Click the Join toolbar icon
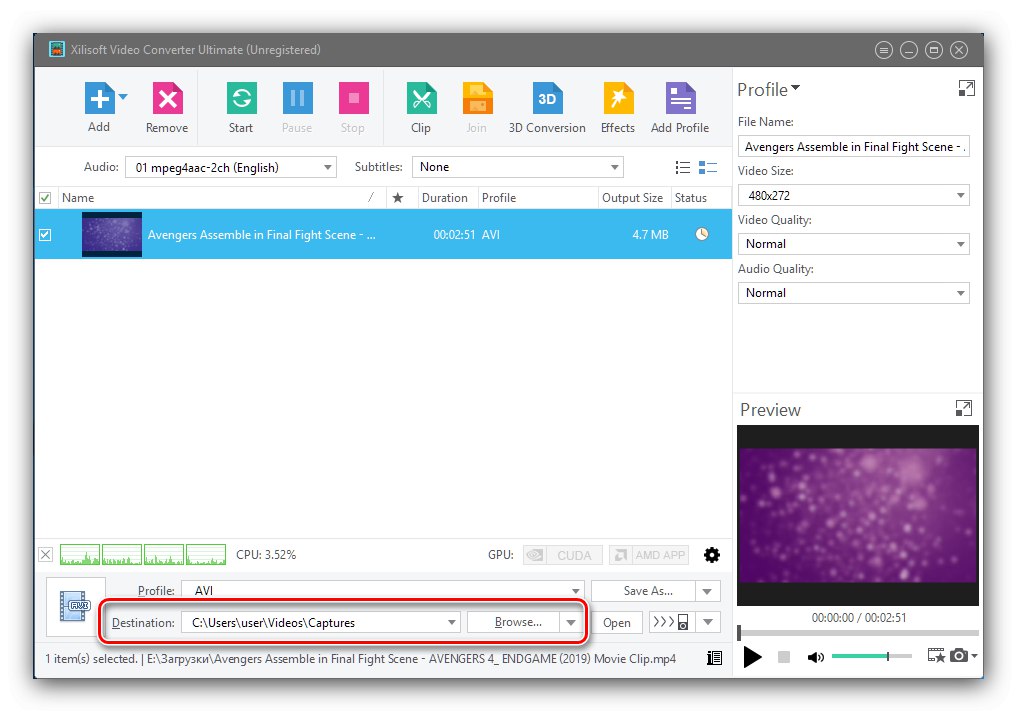Image resolution: width=1017 pixels, height=712 pixels. [477, 99]
